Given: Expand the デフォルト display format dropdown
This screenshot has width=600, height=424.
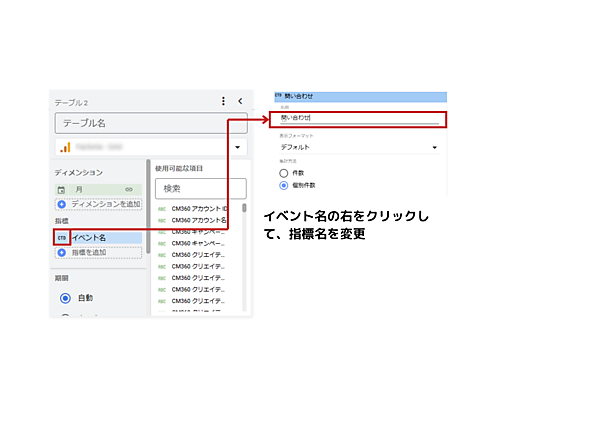Looking at the screenshot, I should click(435, 148).
